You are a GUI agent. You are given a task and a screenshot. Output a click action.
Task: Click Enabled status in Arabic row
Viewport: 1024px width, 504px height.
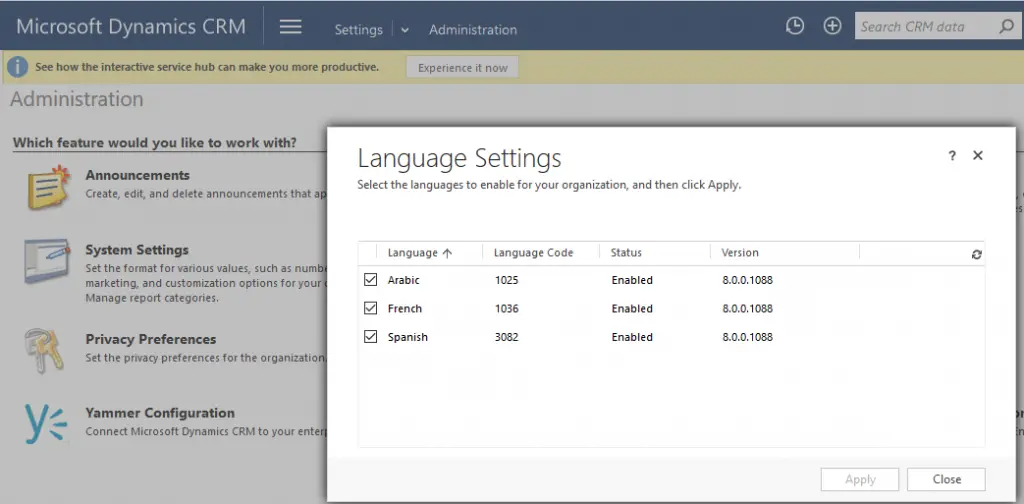click(x=632, y=280)
